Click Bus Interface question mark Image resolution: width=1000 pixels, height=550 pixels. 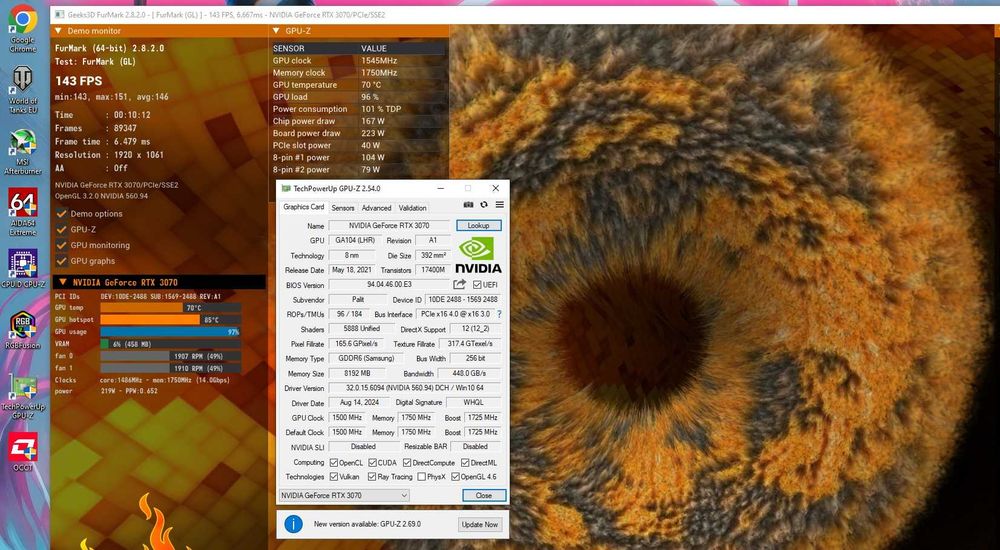[x=499, y=315]
